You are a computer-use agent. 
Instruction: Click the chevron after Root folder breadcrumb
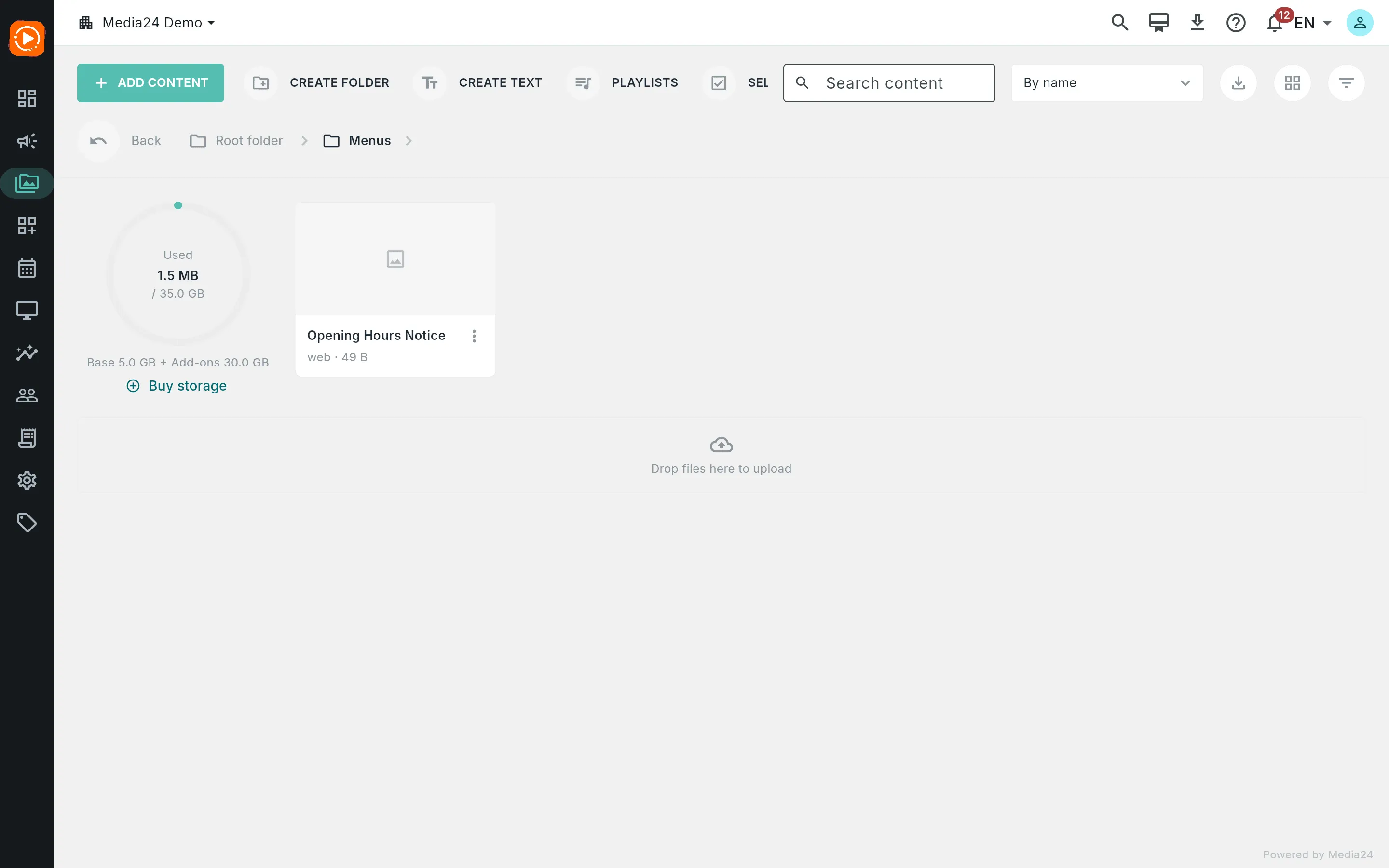pyautogui.click(x=305, y=141)
